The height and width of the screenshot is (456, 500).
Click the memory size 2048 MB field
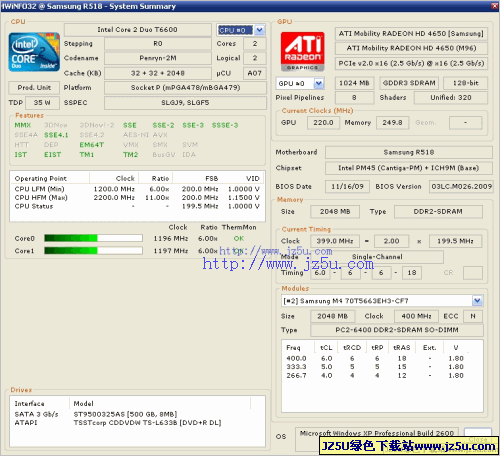335,212
